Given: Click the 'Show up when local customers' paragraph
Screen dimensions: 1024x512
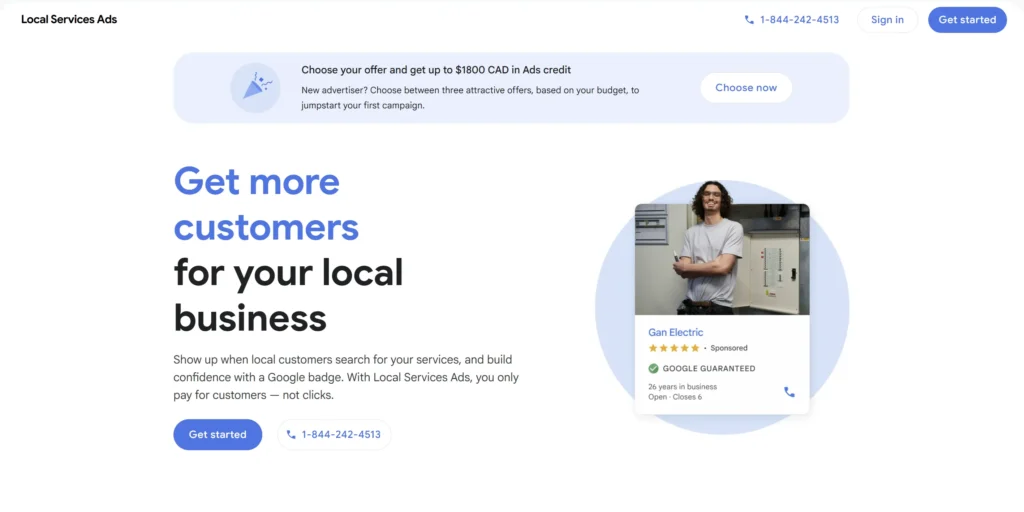Looking at the screenshot, I should tap(346, 377).
